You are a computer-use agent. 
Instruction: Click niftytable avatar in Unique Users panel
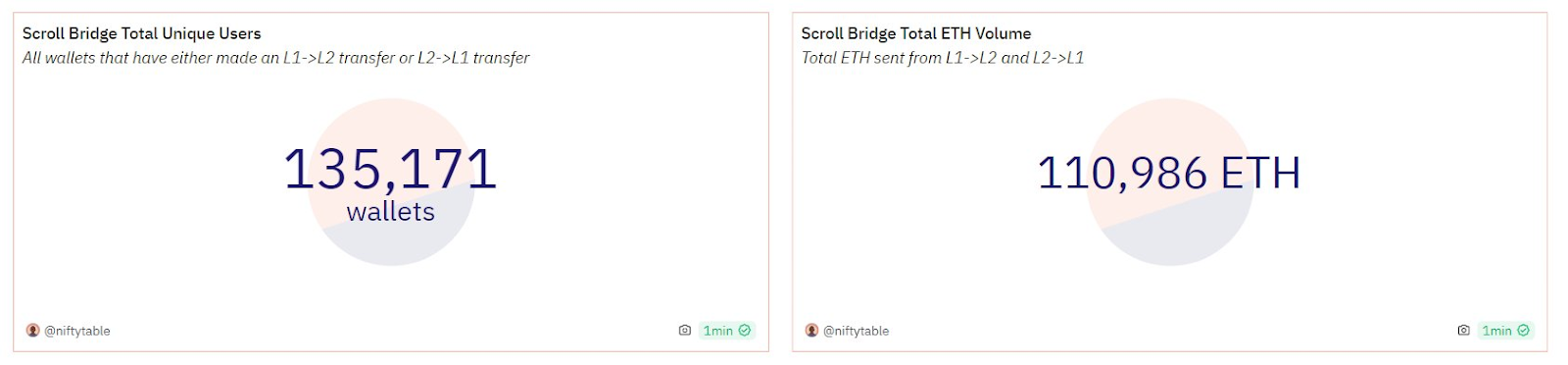pos(32,331)
